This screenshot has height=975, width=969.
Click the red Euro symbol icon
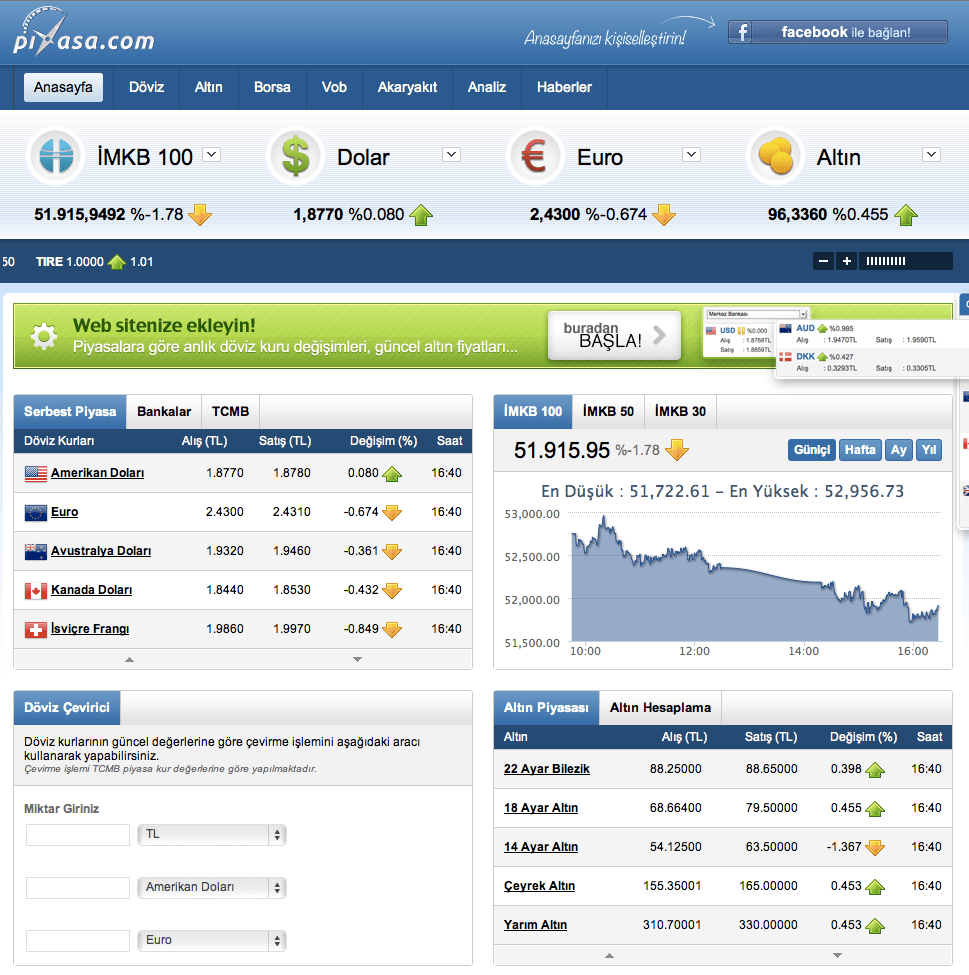click(535, 157)
